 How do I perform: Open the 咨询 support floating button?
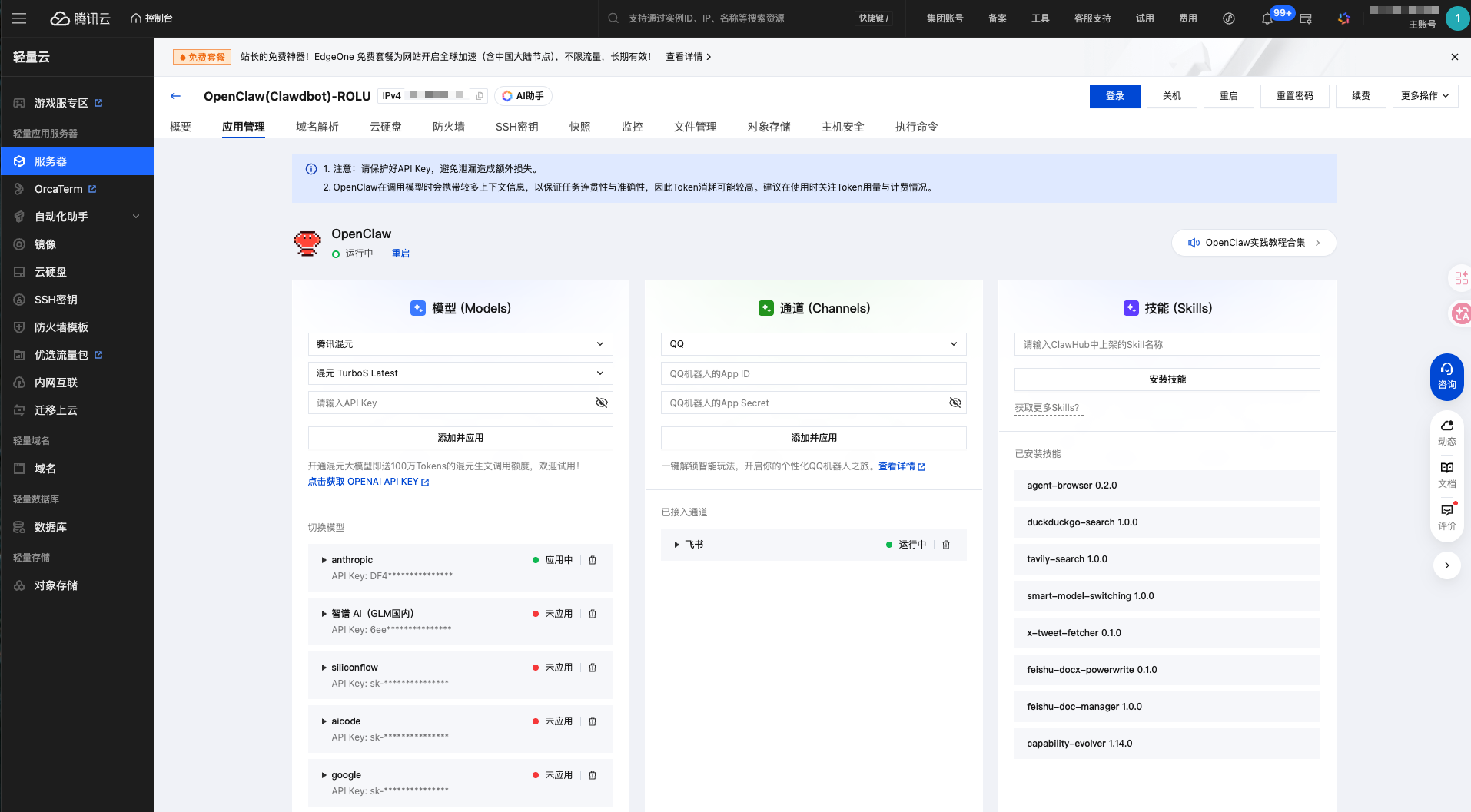click(x=1446, y=376)
